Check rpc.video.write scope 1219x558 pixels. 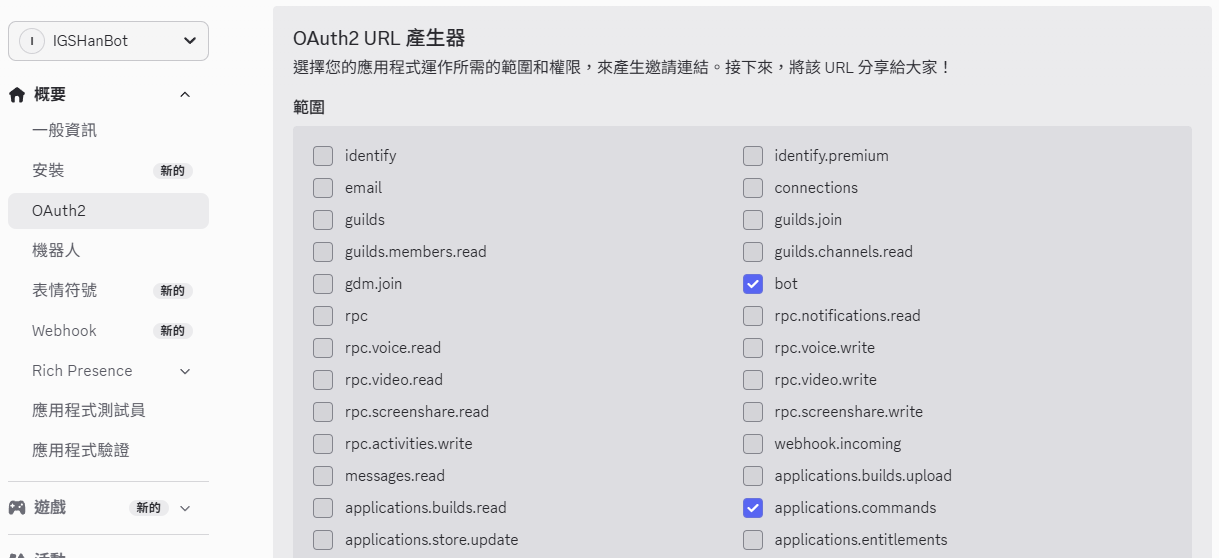(x=753, y=380)
